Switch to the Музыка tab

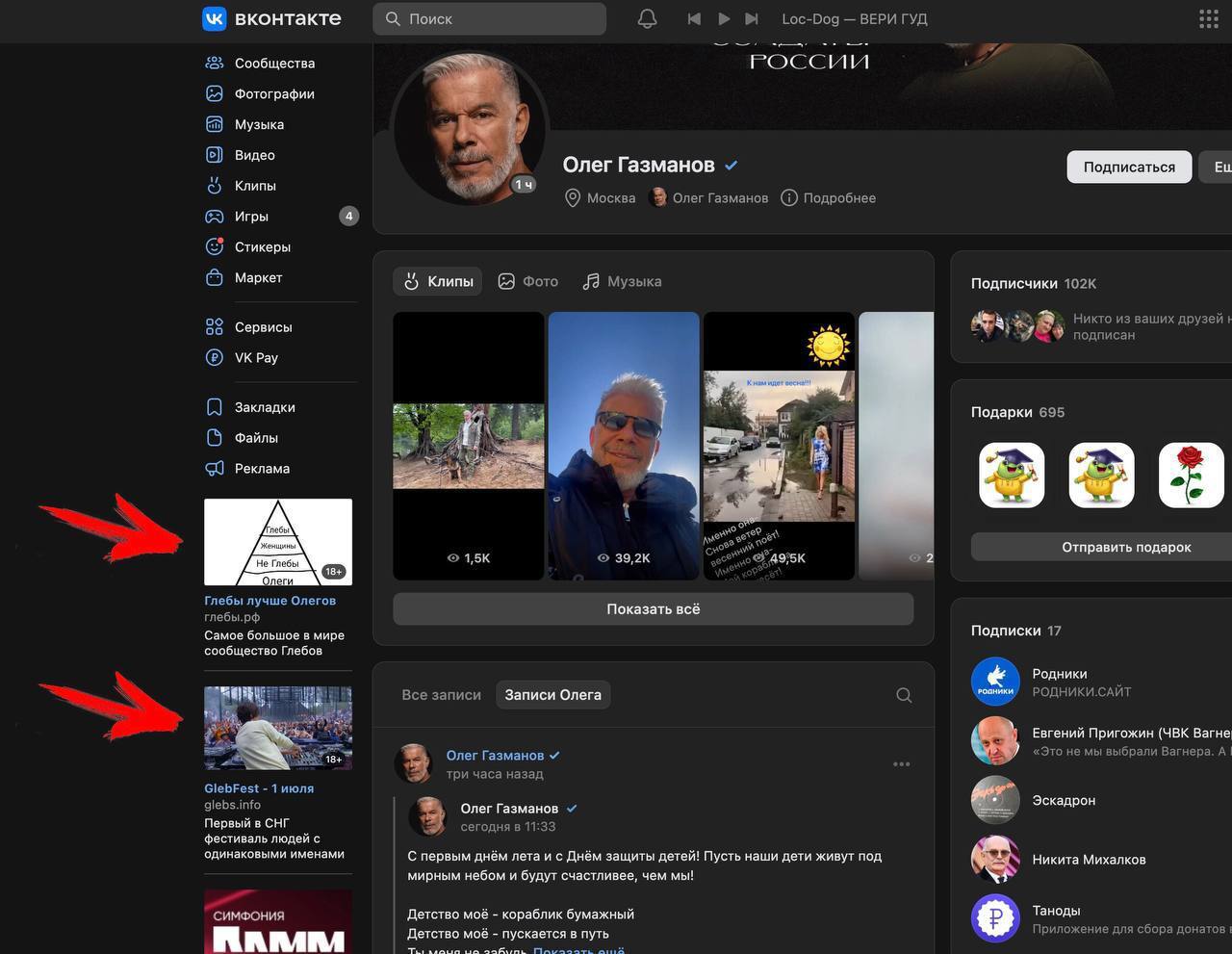(x=622, y=281)
